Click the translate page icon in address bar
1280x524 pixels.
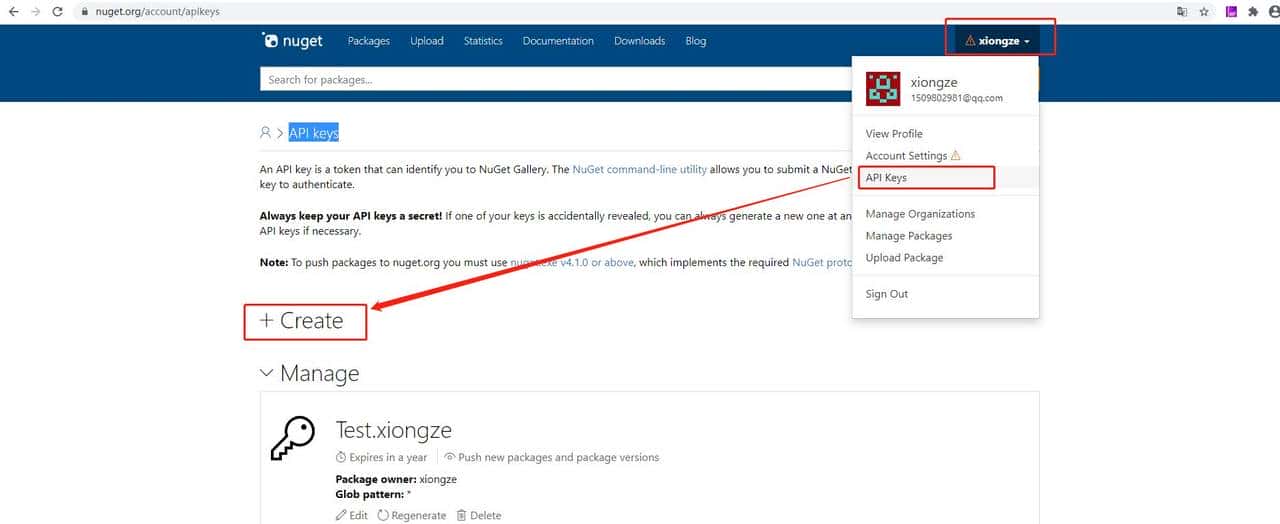tap(1181, 11)
